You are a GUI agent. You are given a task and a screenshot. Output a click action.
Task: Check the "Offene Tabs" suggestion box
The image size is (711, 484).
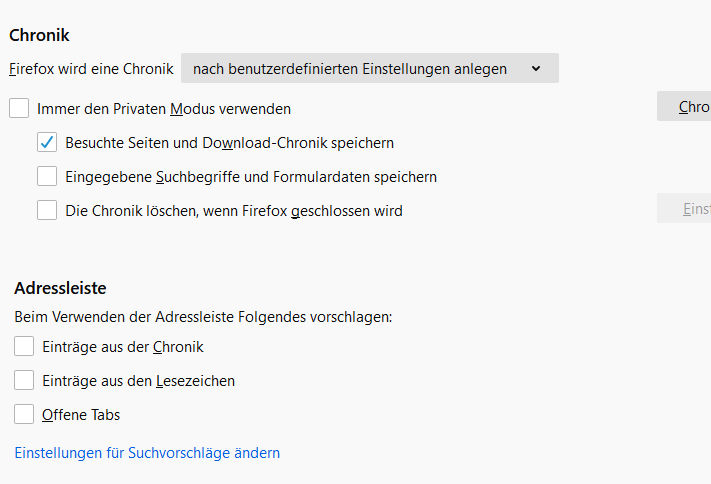coord(24,414)
